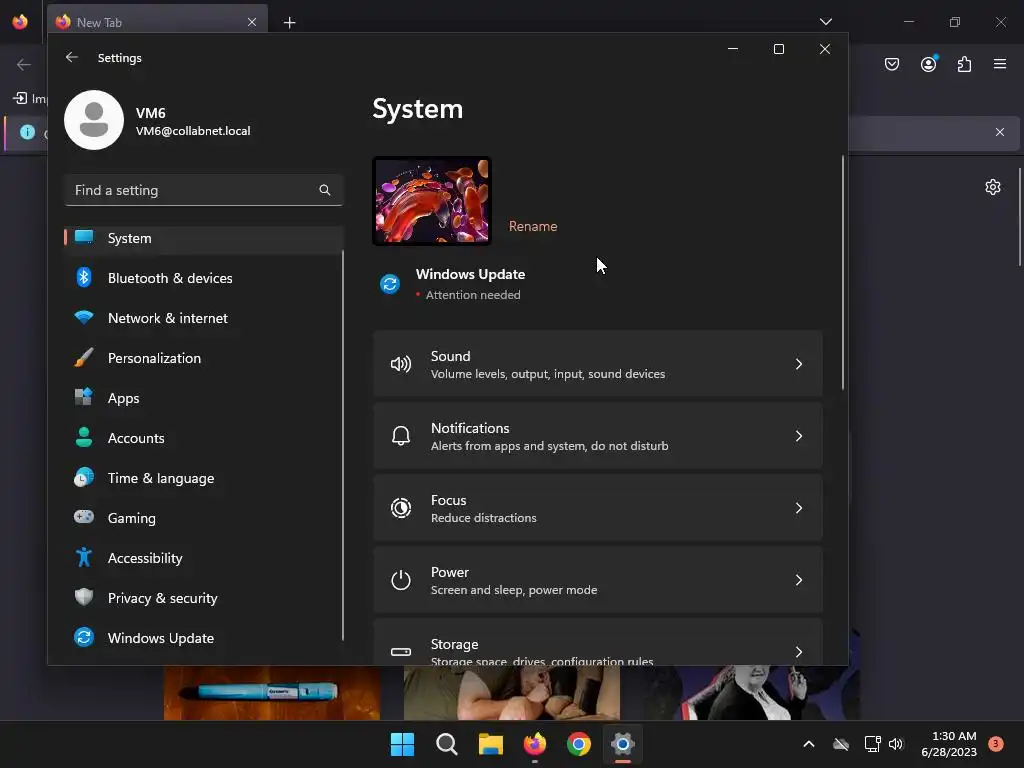Dismiss the Firefox info notification bar
The width and height of the screenshot is (1024, 768).
[x=1000, y=132]
